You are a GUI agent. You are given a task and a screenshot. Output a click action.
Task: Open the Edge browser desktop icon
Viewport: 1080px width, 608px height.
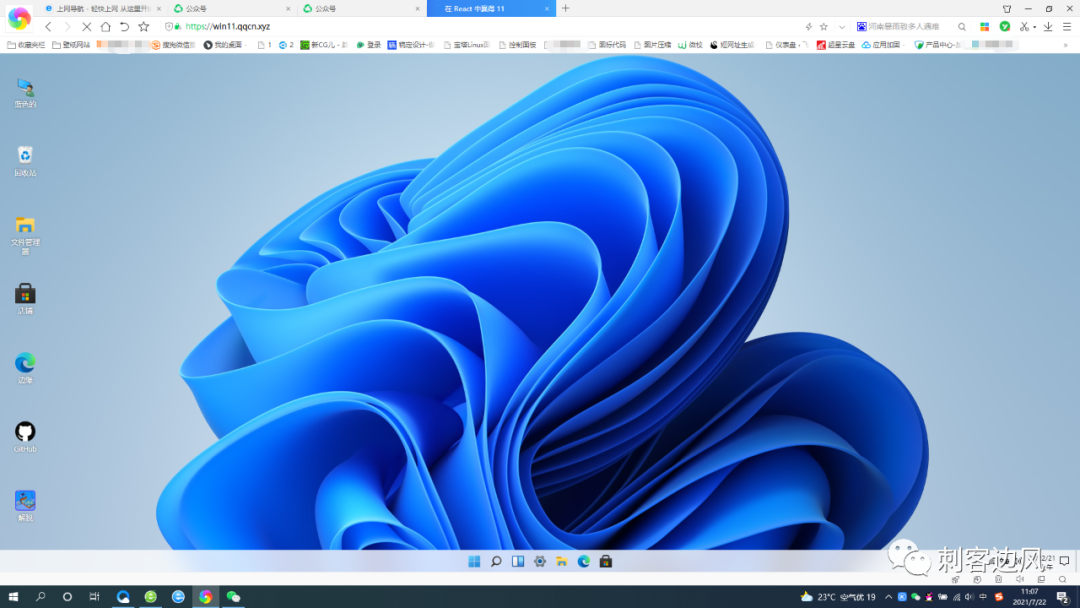(25, 368)
